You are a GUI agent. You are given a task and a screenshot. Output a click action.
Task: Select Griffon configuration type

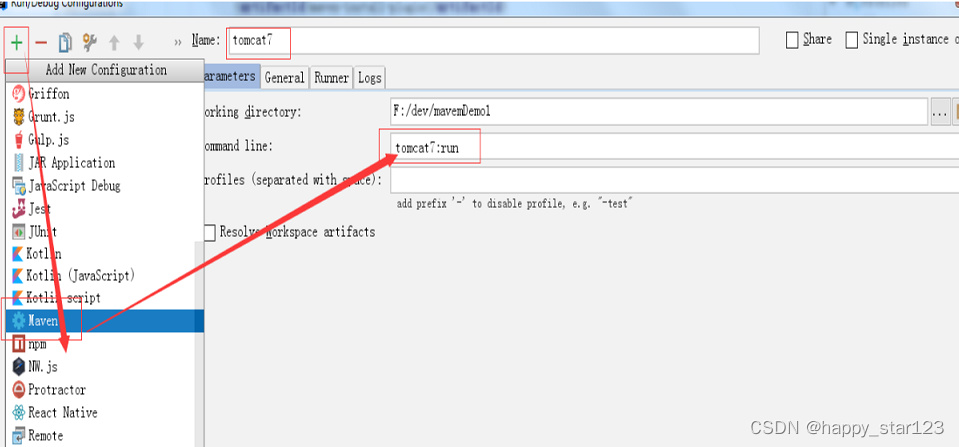[x=104, y=94]
